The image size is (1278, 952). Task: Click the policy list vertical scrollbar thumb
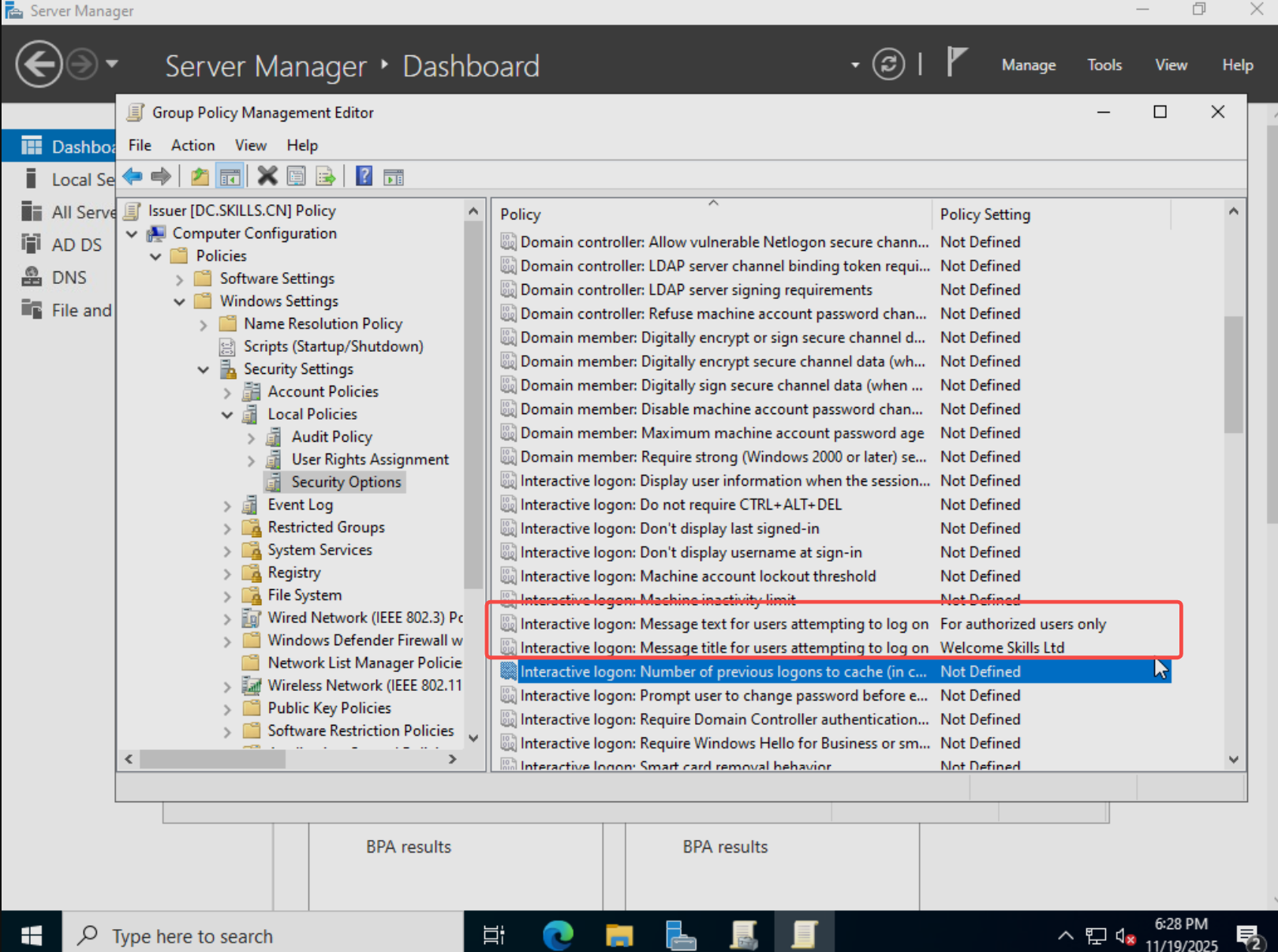1234,374
